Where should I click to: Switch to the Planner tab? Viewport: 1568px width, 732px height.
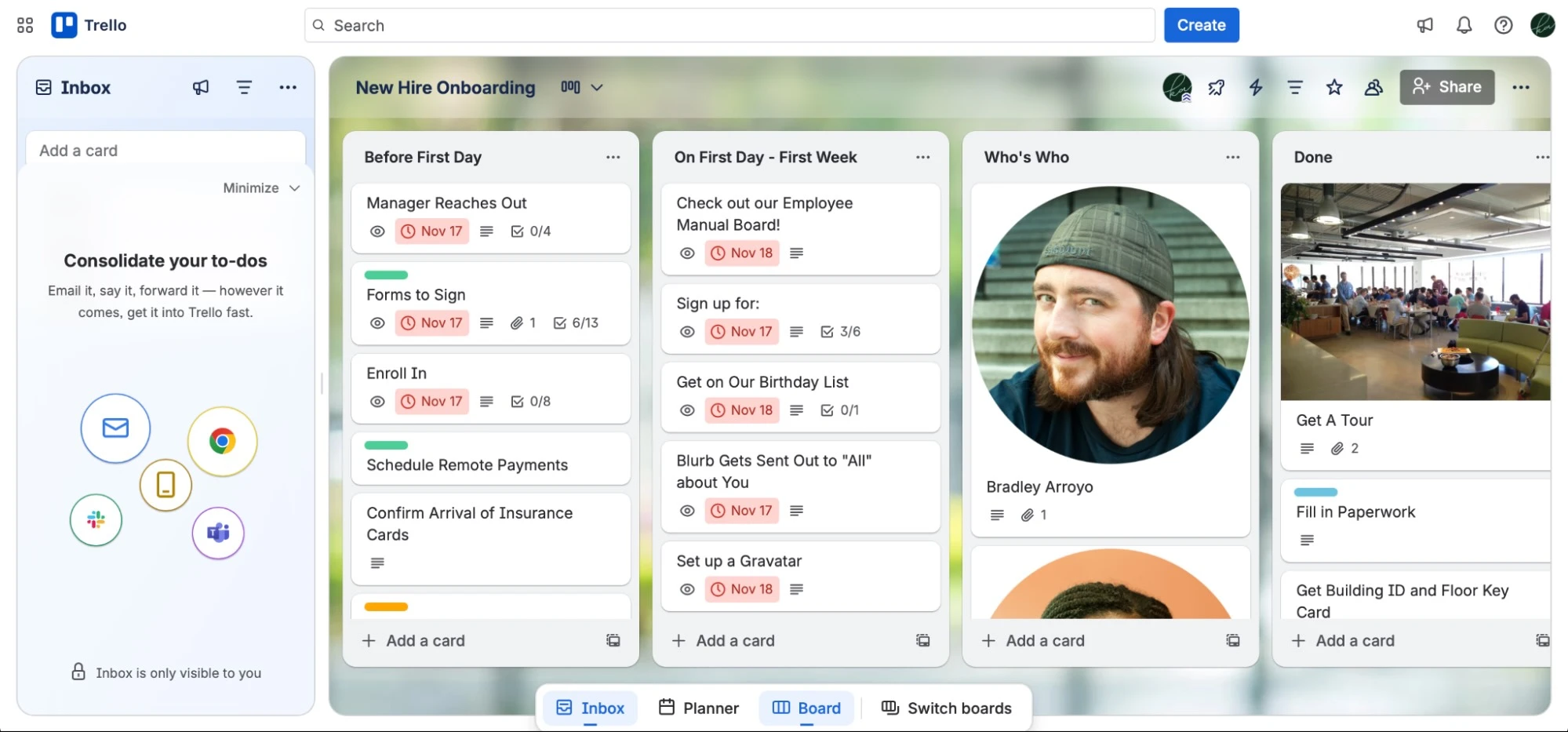pyautogui.click(x=698, y=707)
